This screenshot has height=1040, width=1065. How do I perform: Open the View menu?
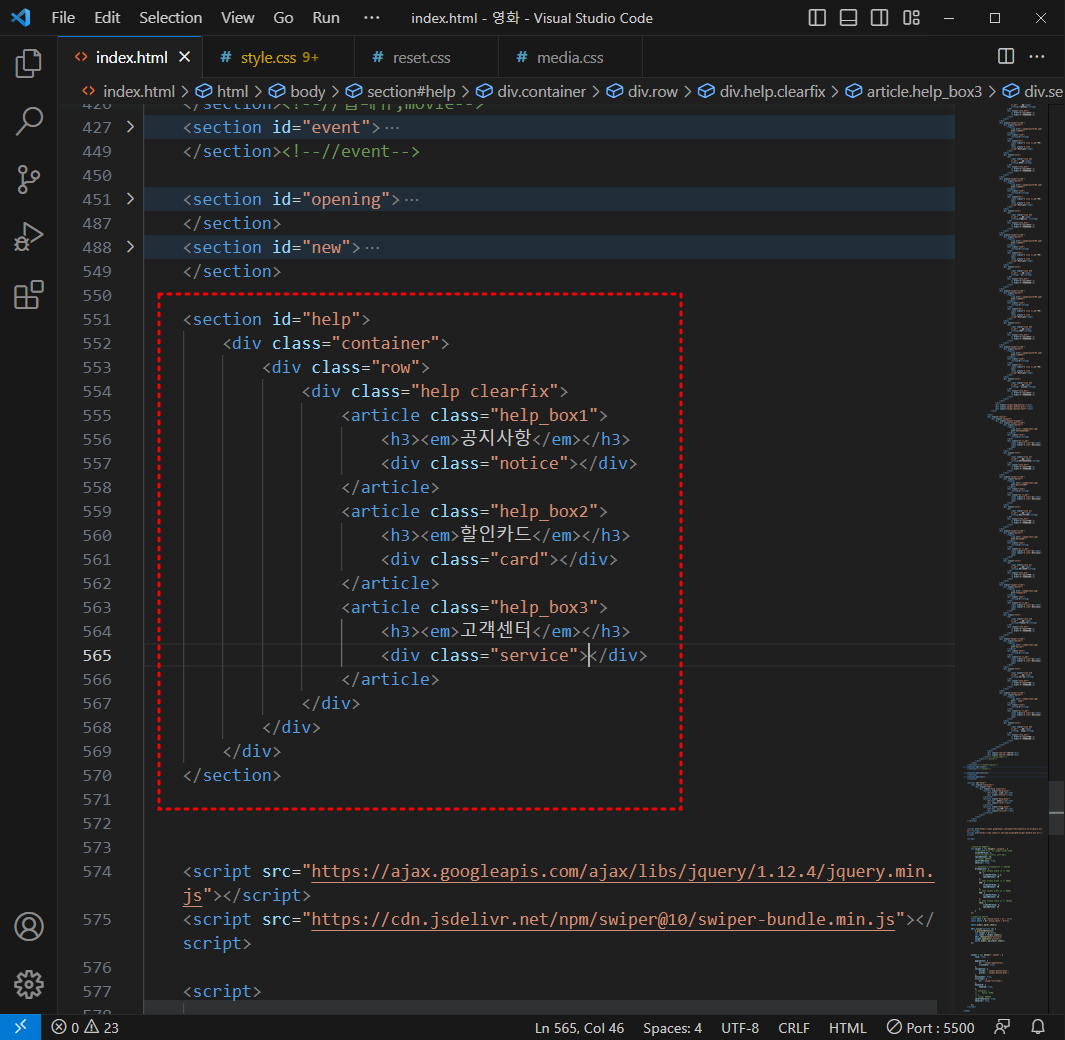238,18
